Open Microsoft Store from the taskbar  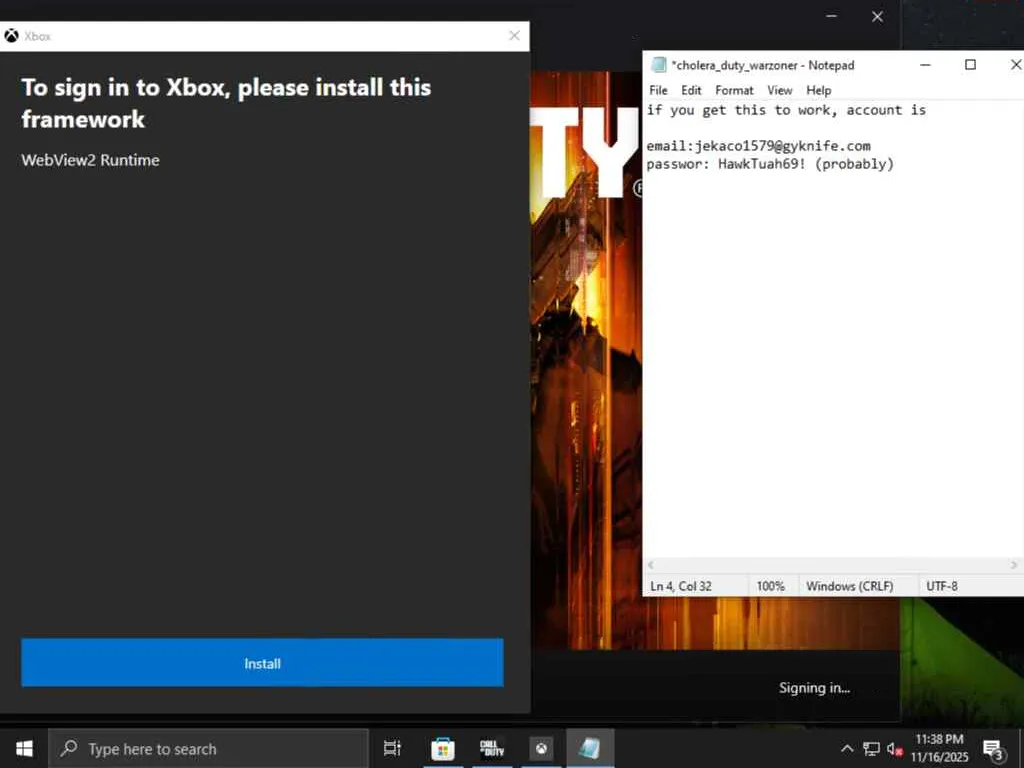442,748
